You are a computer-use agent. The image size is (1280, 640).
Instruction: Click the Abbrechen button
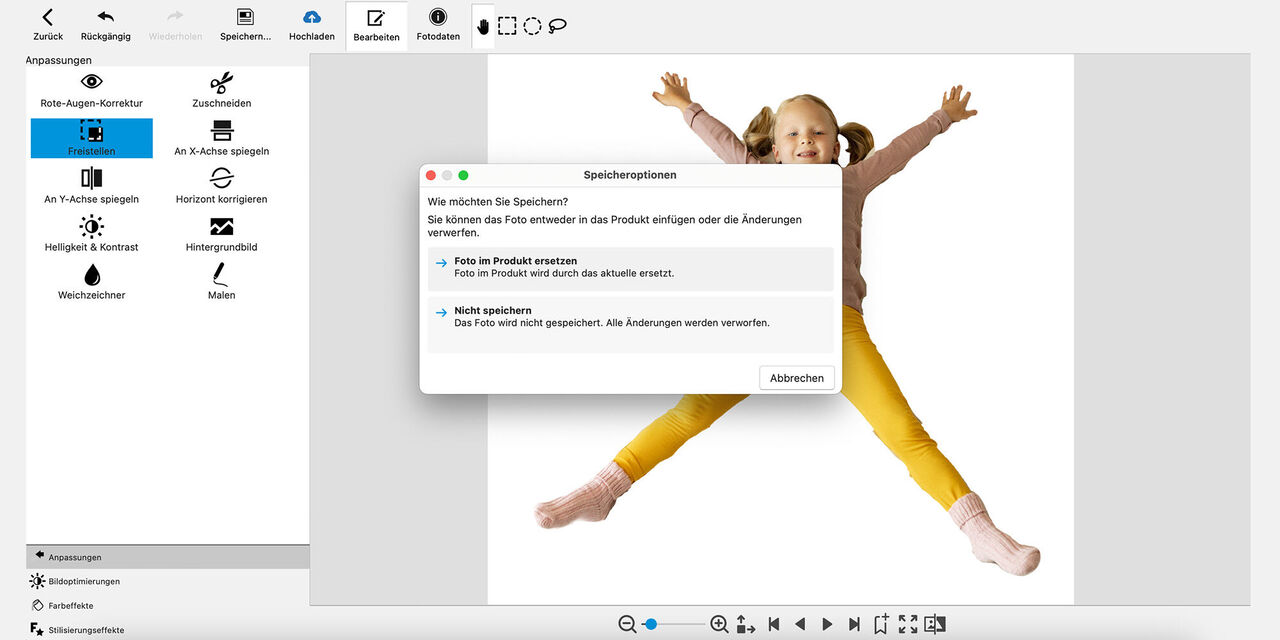(x=797, y=378)
